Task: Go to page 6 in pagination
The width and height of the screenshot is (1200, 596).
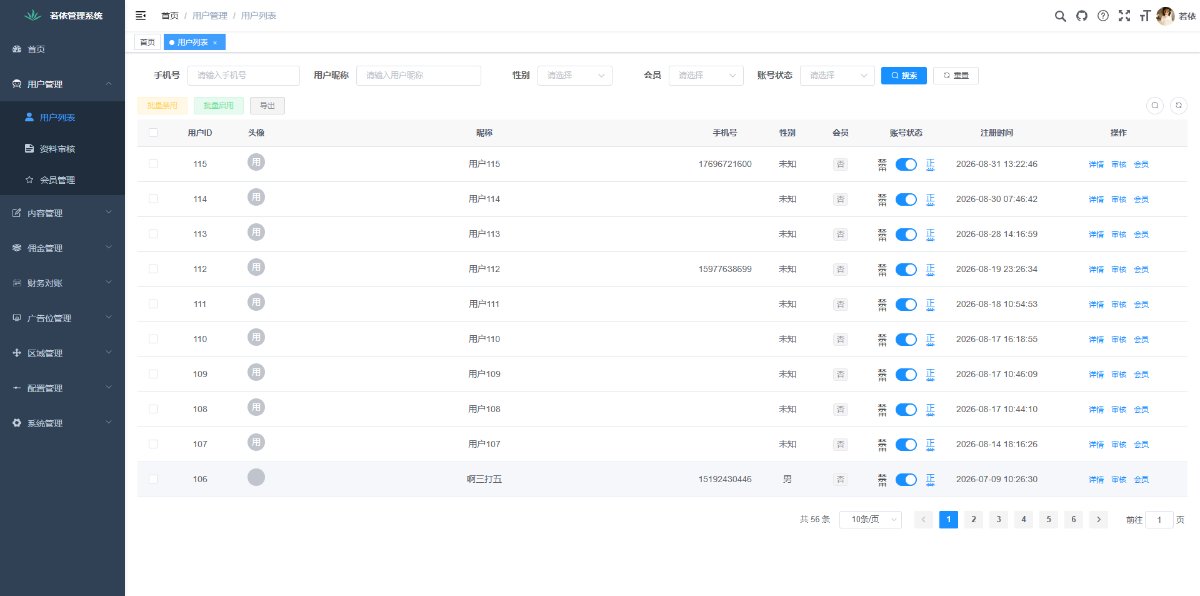Action: click(1073, 519)
